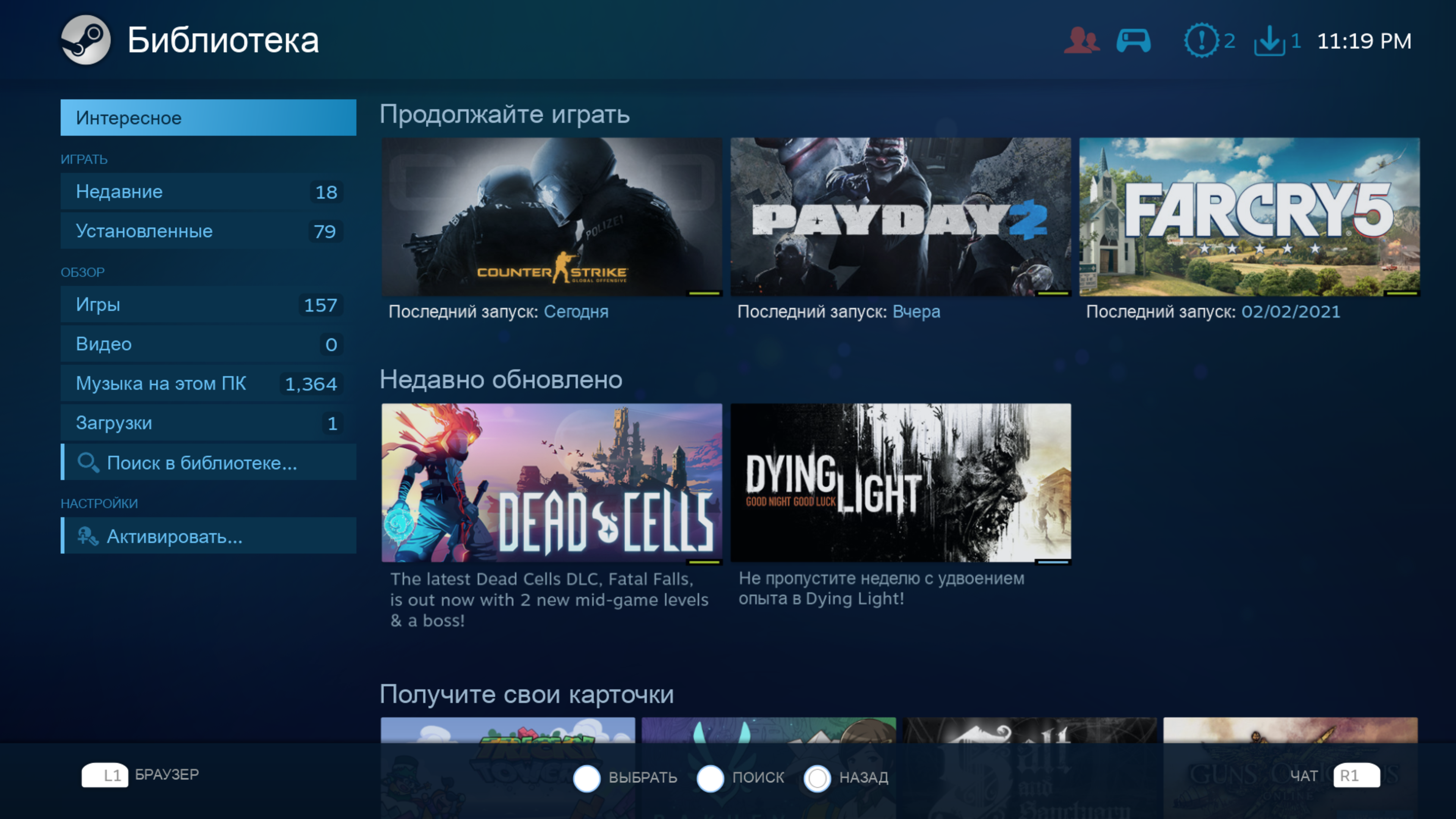Image resolution: width=1456 pixels, height=819 pixels.
Task: Open Музыка на этом ПК
Action: coord(209,384)
